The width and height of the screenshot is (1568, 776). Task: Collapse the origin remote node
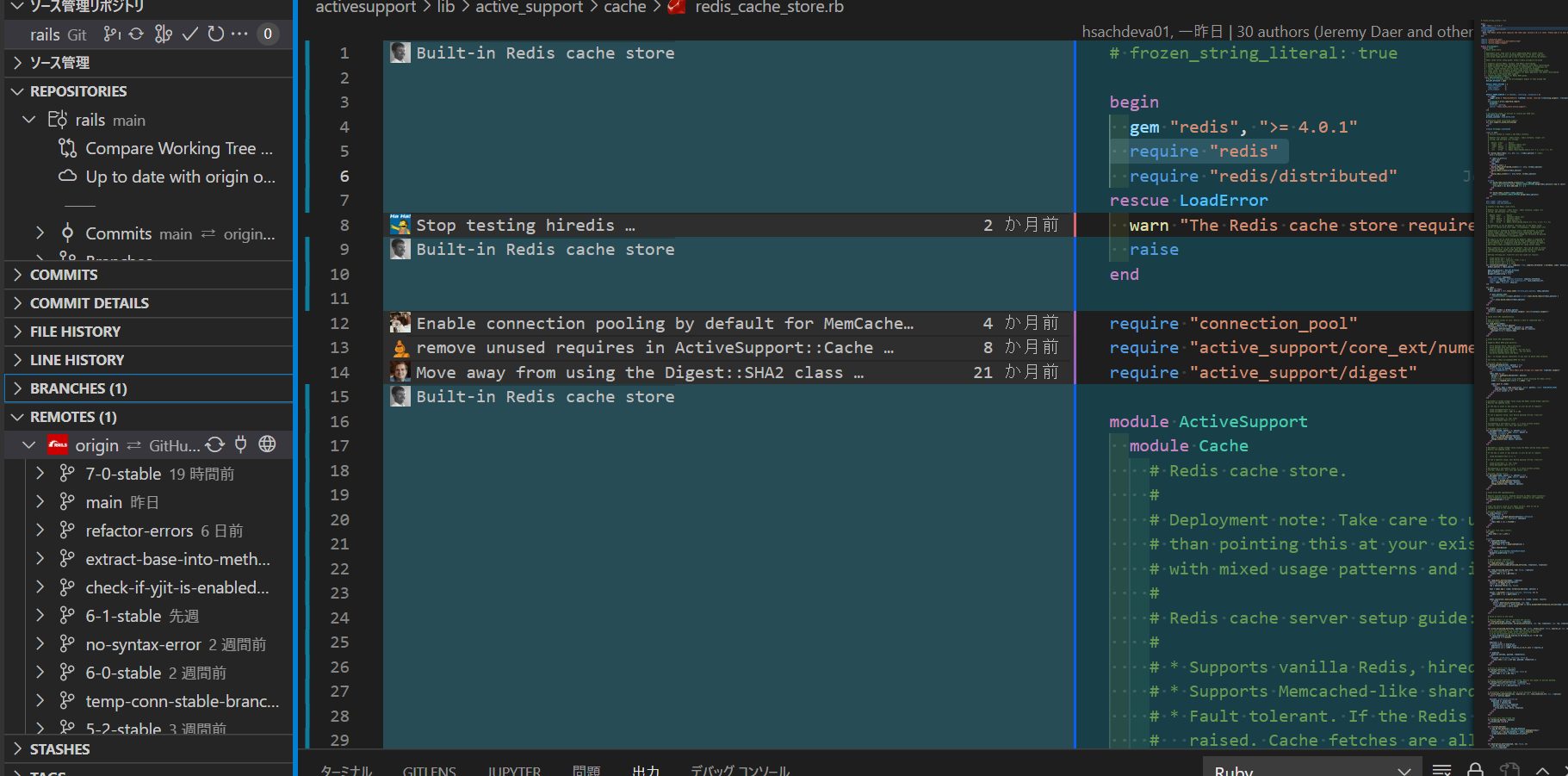(29, 444)
